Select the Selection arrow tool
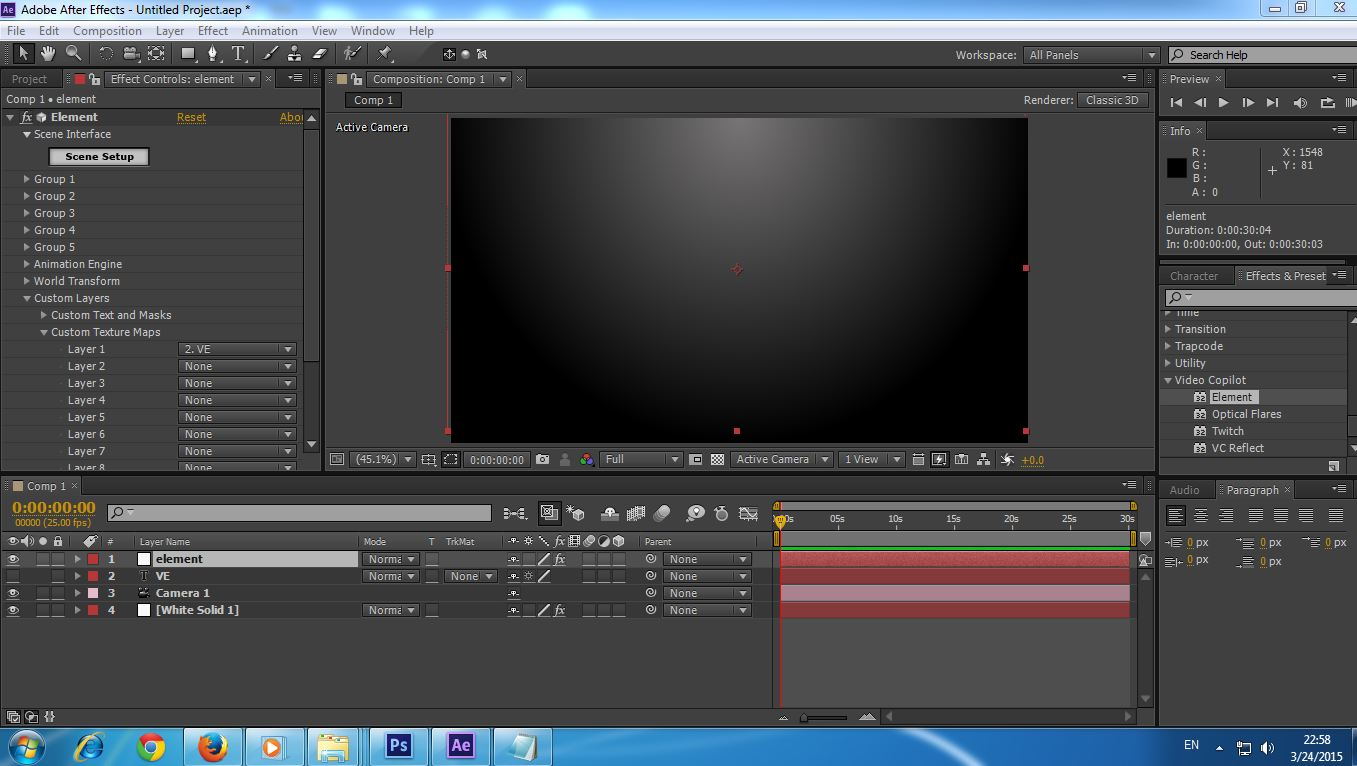Screen dimensions: 1357x766 (x=24, y=54)
